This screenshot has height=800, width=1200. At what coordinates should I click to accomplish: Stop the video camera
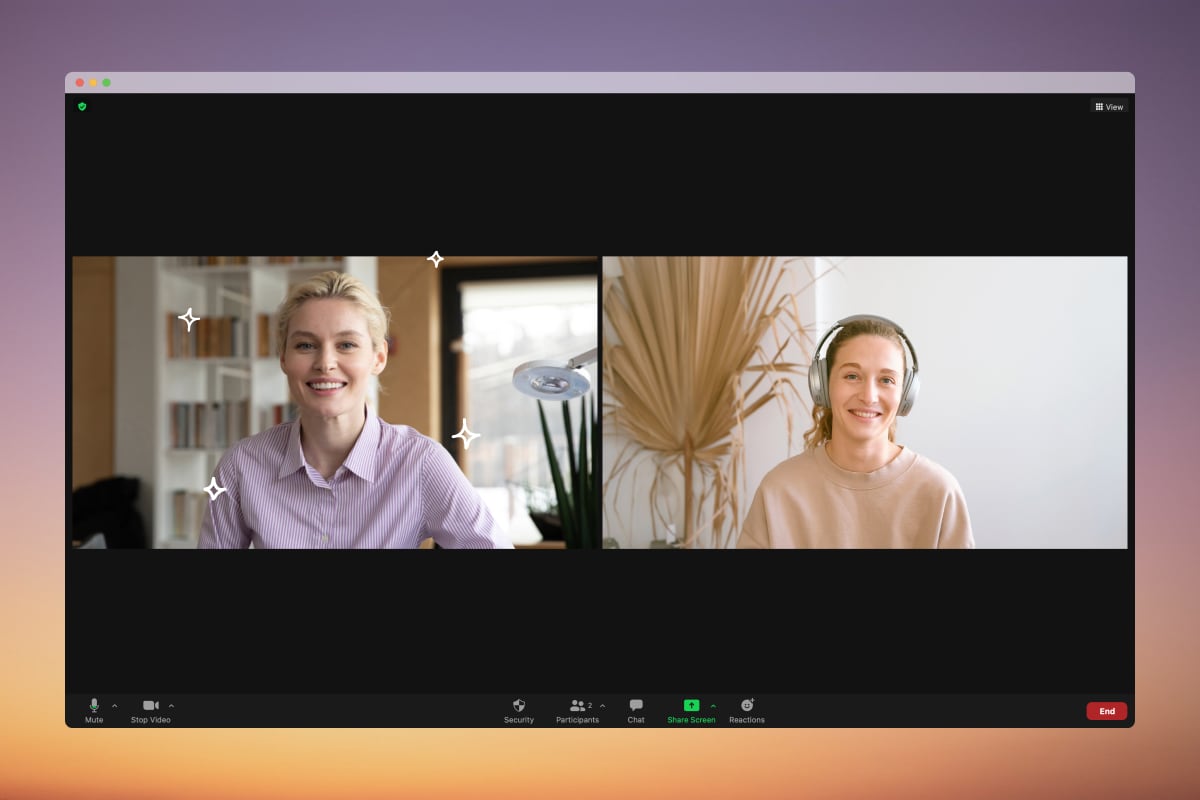point(151,711)
